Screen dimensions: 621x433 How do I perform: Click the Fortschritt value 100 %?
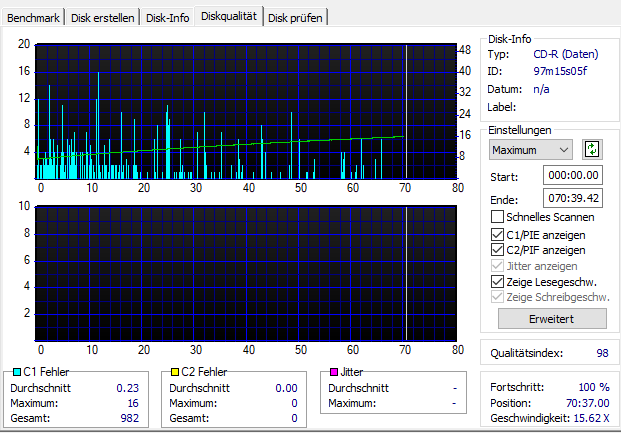click(x=594, y=387)
